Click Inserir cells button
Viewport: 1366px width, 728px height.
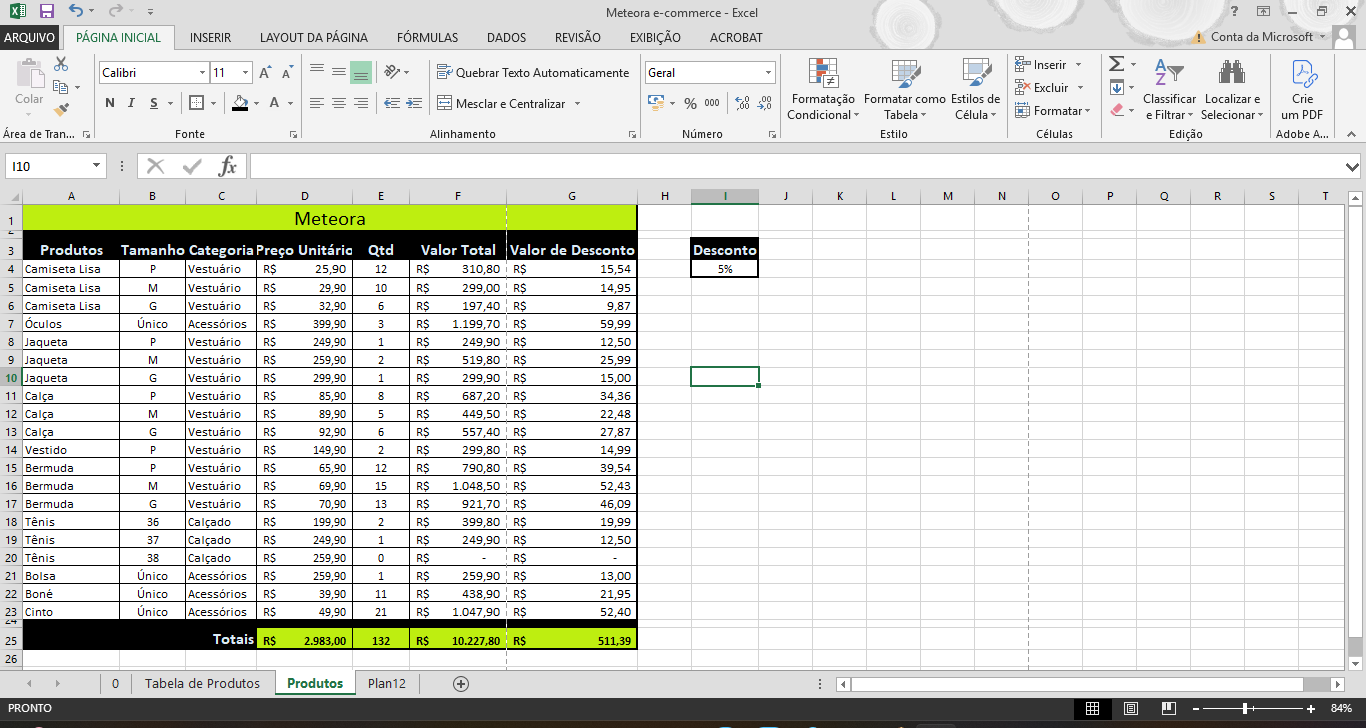(x=1049, y=65)
